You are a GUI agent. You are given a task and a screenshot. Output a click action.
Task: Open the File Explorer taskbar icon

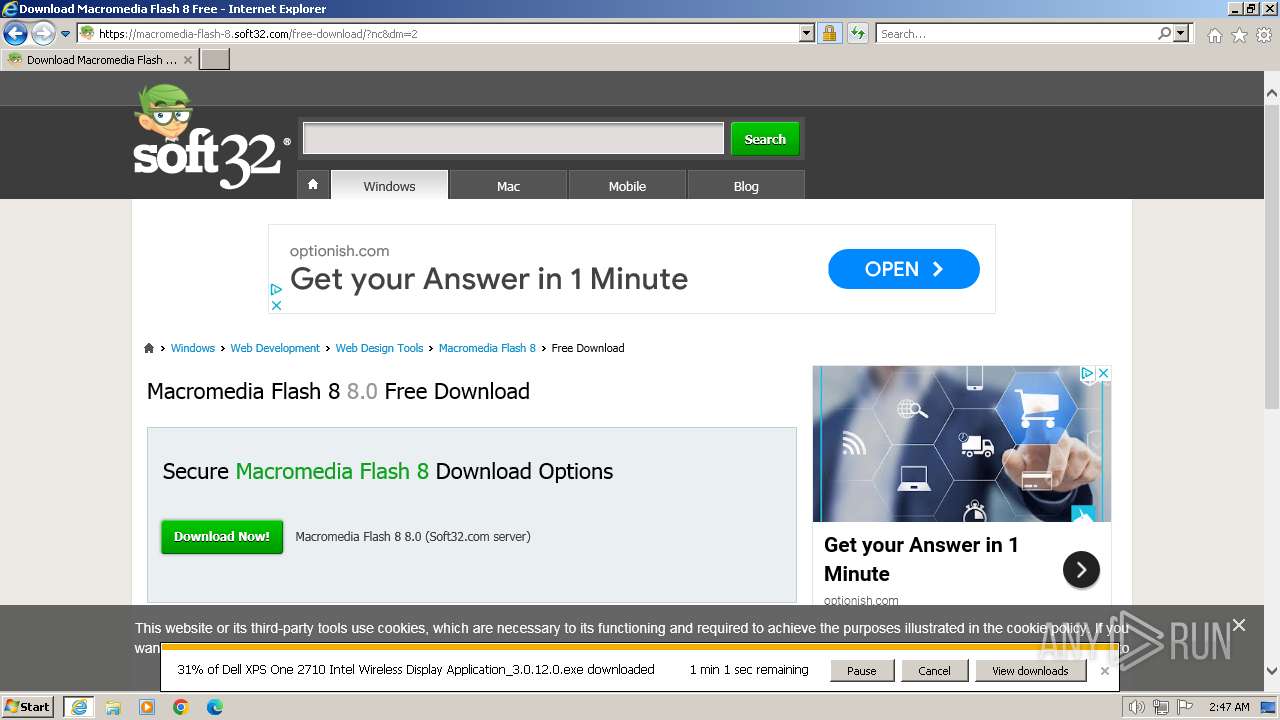point(113,707)
